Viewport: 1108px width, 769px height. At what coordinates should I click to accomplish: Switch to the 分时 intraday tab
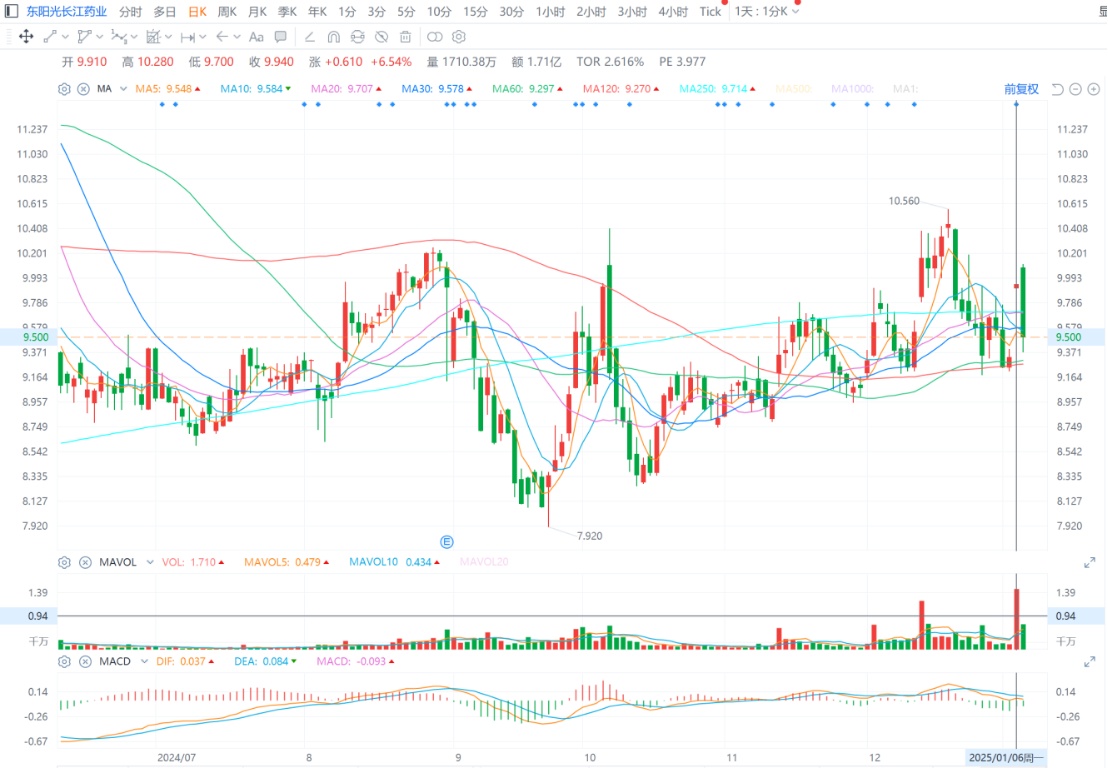pyautogui.click(x=130, y=11)
